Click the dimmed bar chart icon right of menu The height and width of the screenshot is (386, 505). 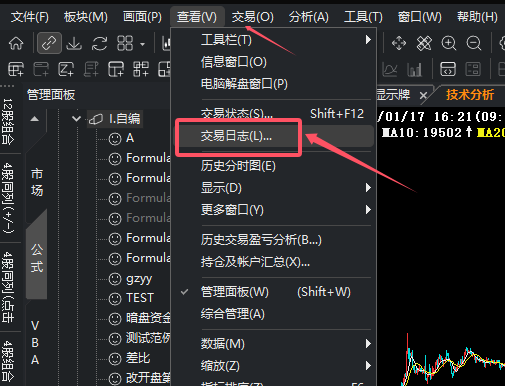[x=414, y=69]
